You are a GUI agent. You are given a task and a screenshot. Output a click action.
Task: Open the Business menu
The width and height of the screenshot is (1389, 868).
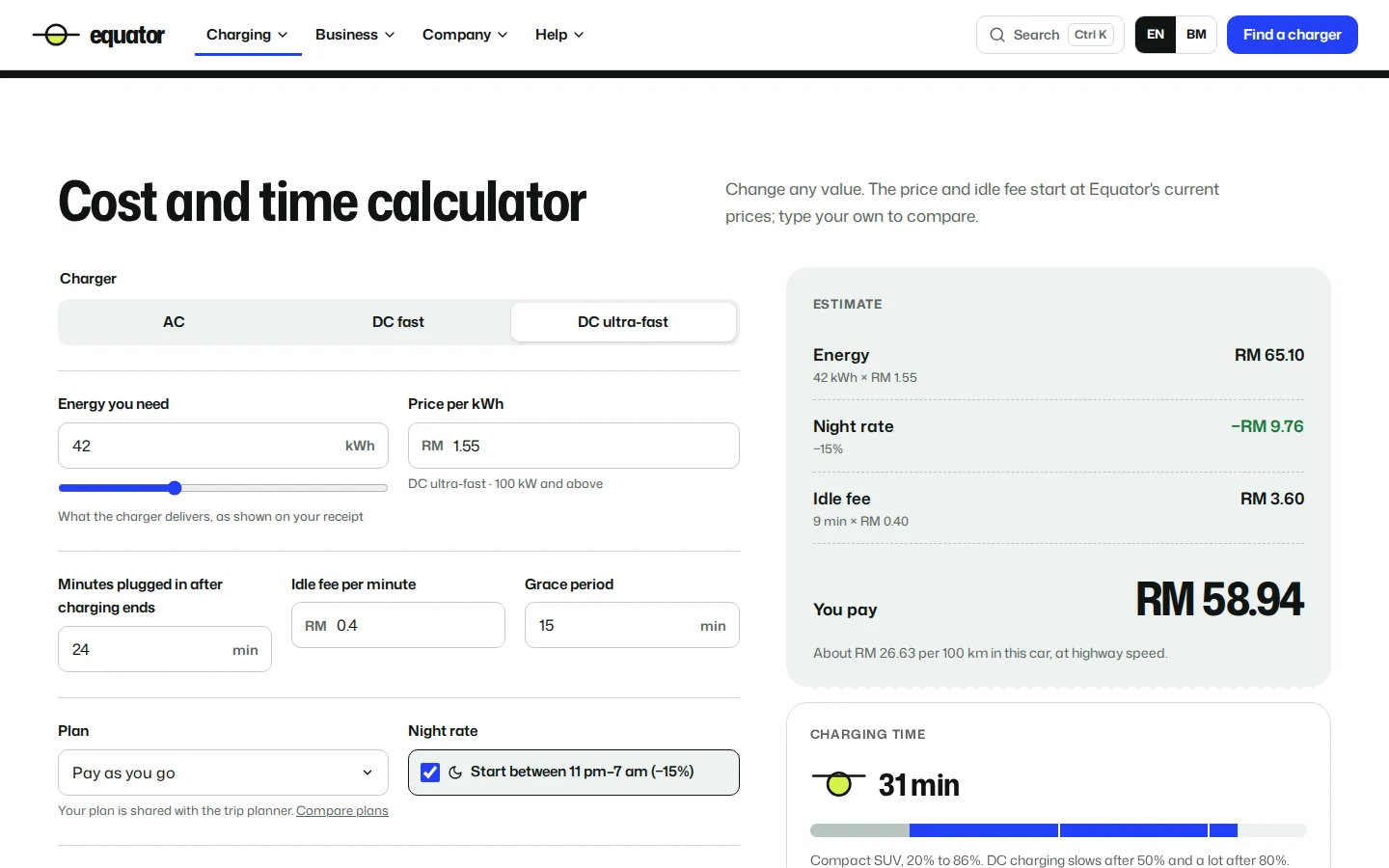pos(355,35)
